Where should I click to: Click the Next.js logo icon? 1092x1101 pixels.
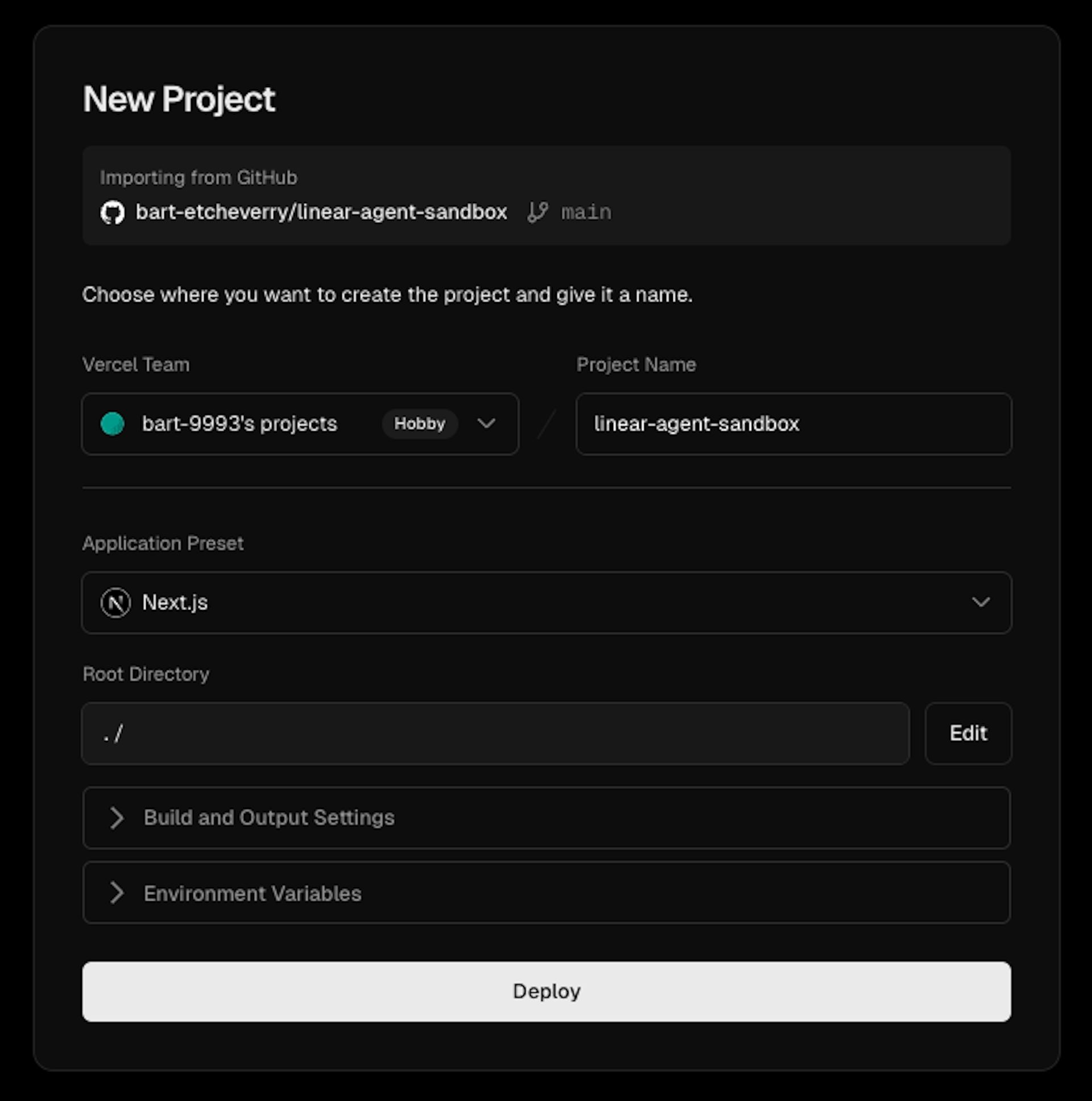coord(115,603)
